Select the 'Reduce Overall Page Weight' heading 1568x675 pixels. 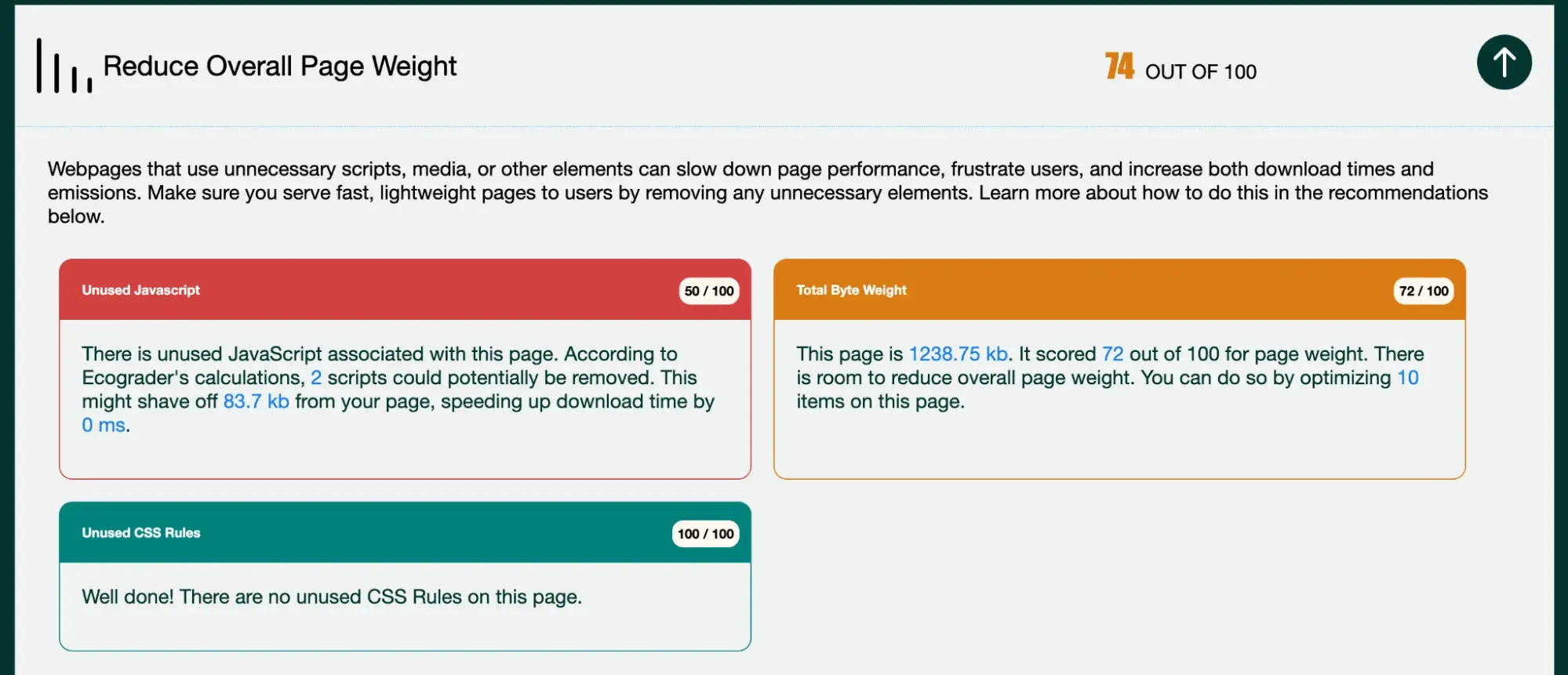pyautogui.click(x=280, y=67)
